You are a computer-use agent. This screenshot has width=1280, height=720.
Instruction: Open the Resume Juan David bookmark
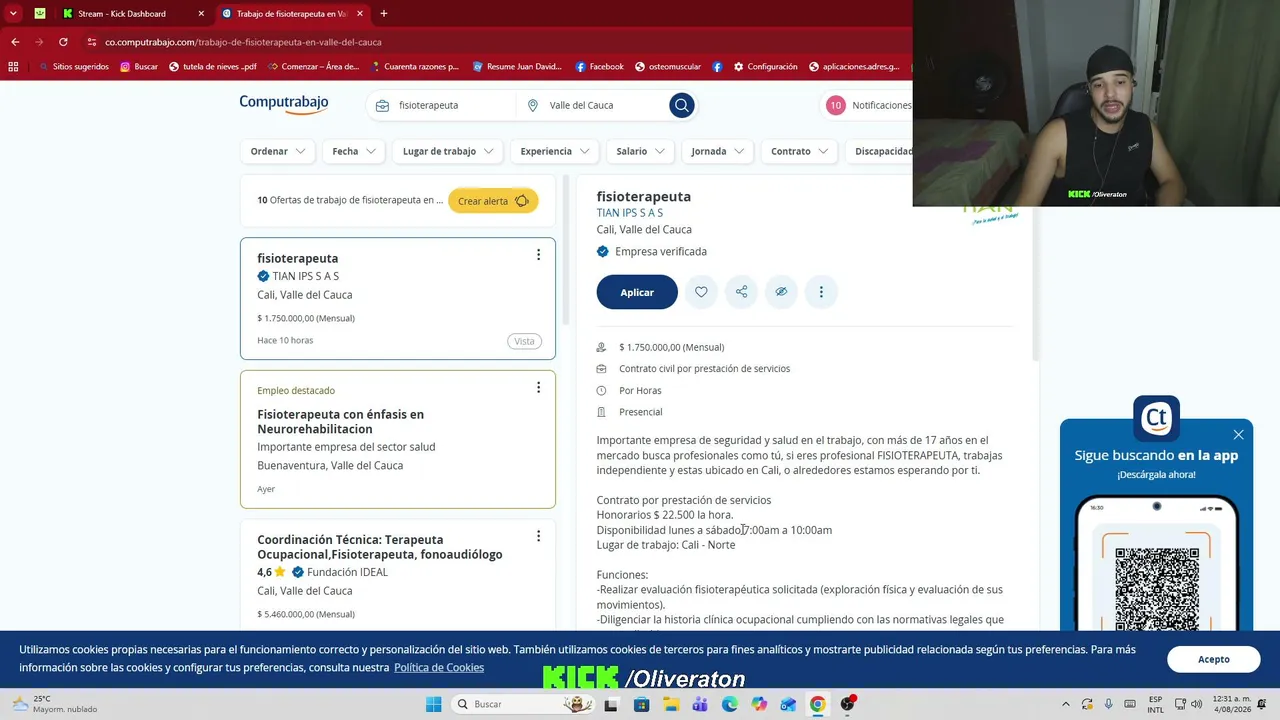(x=517, y=67)
